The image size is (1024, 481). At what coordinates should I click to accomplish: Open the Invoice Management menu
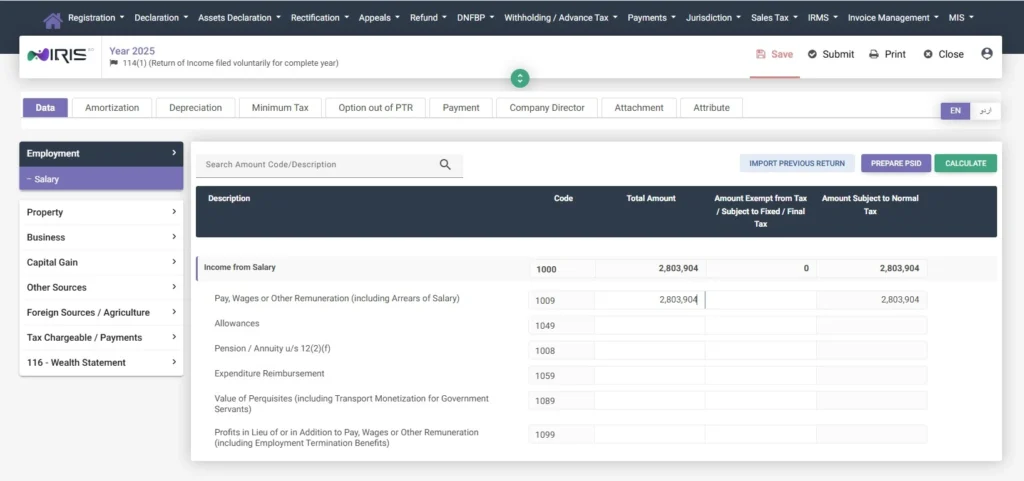(x=893, y=18)
